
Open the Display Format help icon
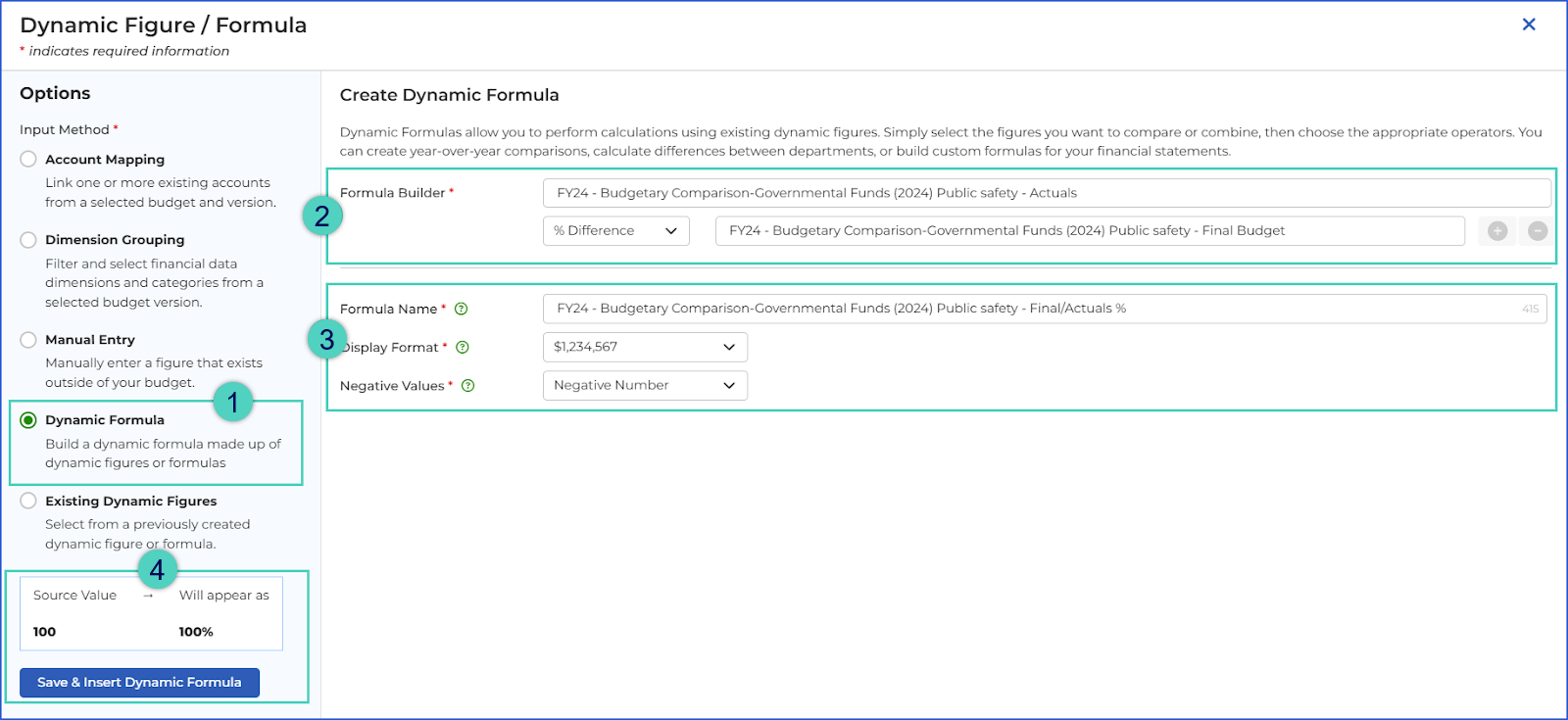[463, 347]
